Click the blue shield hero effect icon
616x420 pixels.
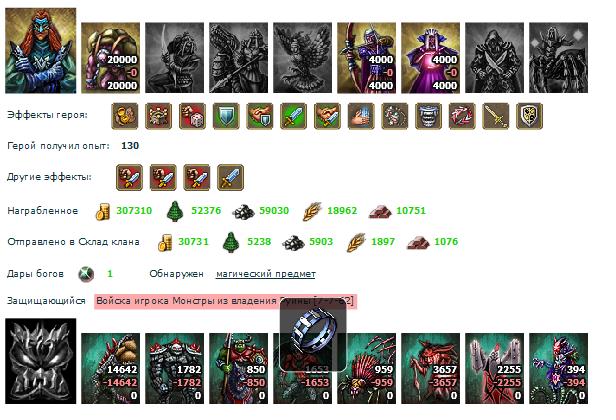[226, 116]
